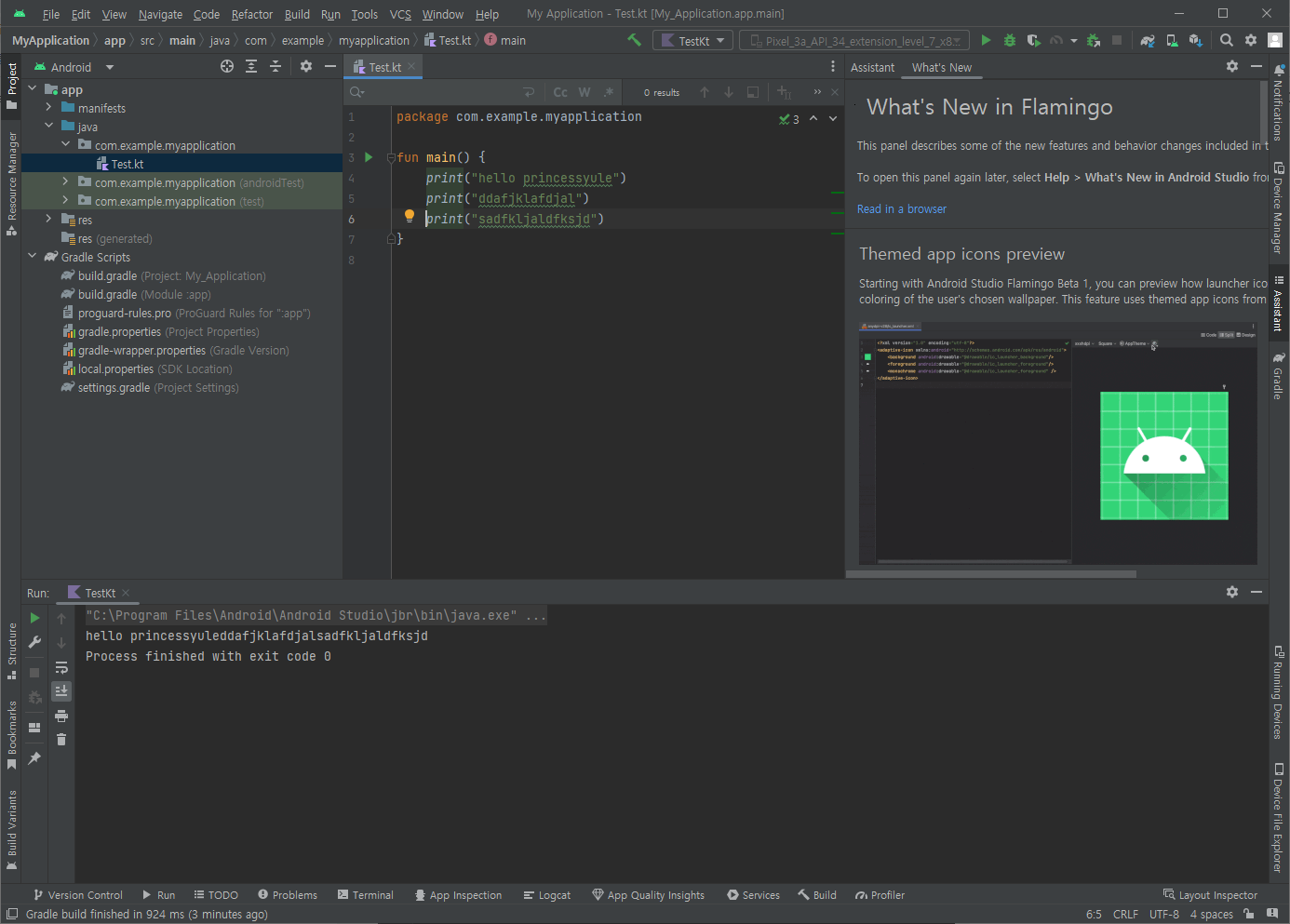Open Device Manager from the main toolbar icon

(1172, 40)
